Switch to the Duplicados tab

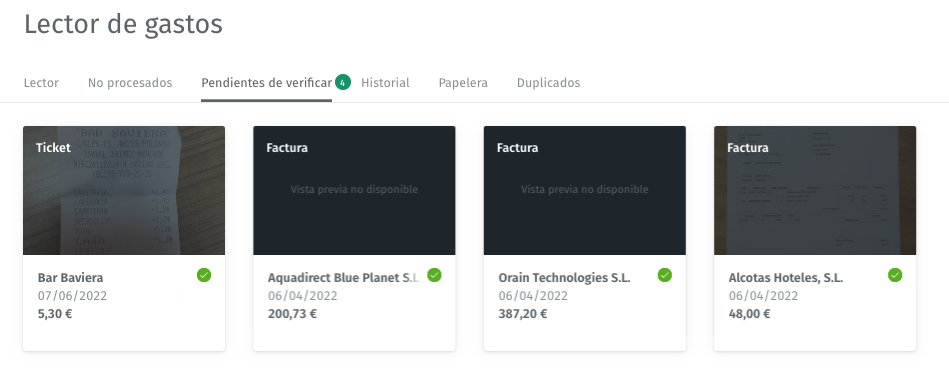[548, 83]
